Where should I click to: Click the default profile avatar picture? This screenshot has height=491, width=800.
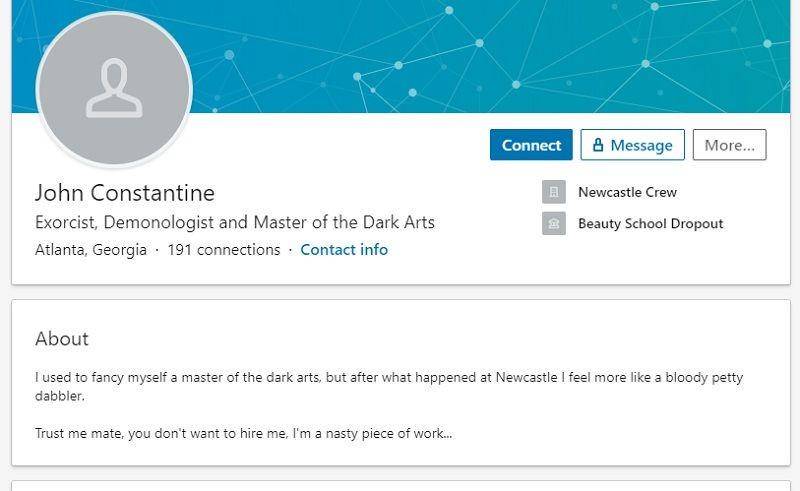[x=114, y=89]
